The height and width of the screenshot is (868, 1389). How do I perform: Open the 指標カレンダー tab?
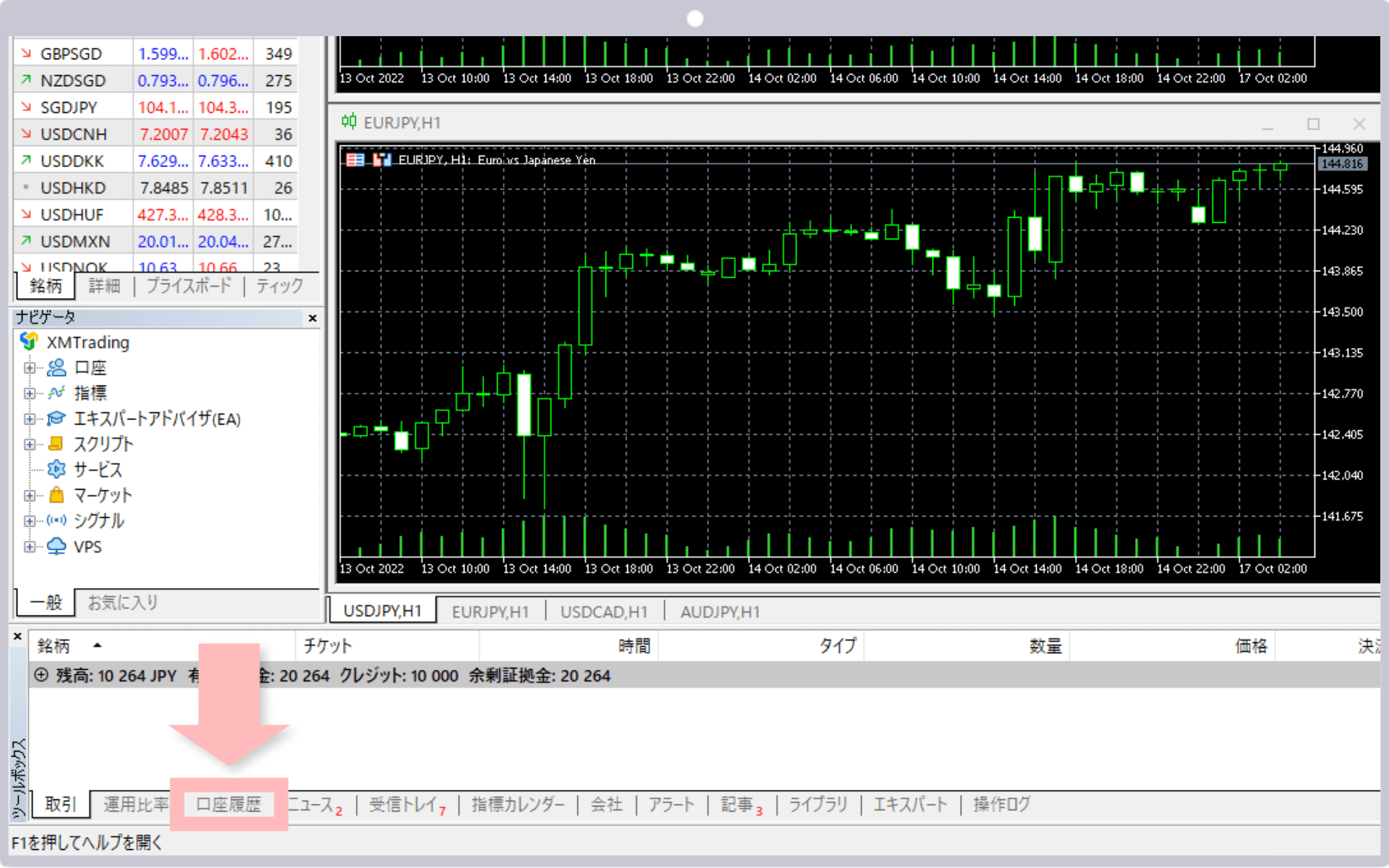(518, 804)
